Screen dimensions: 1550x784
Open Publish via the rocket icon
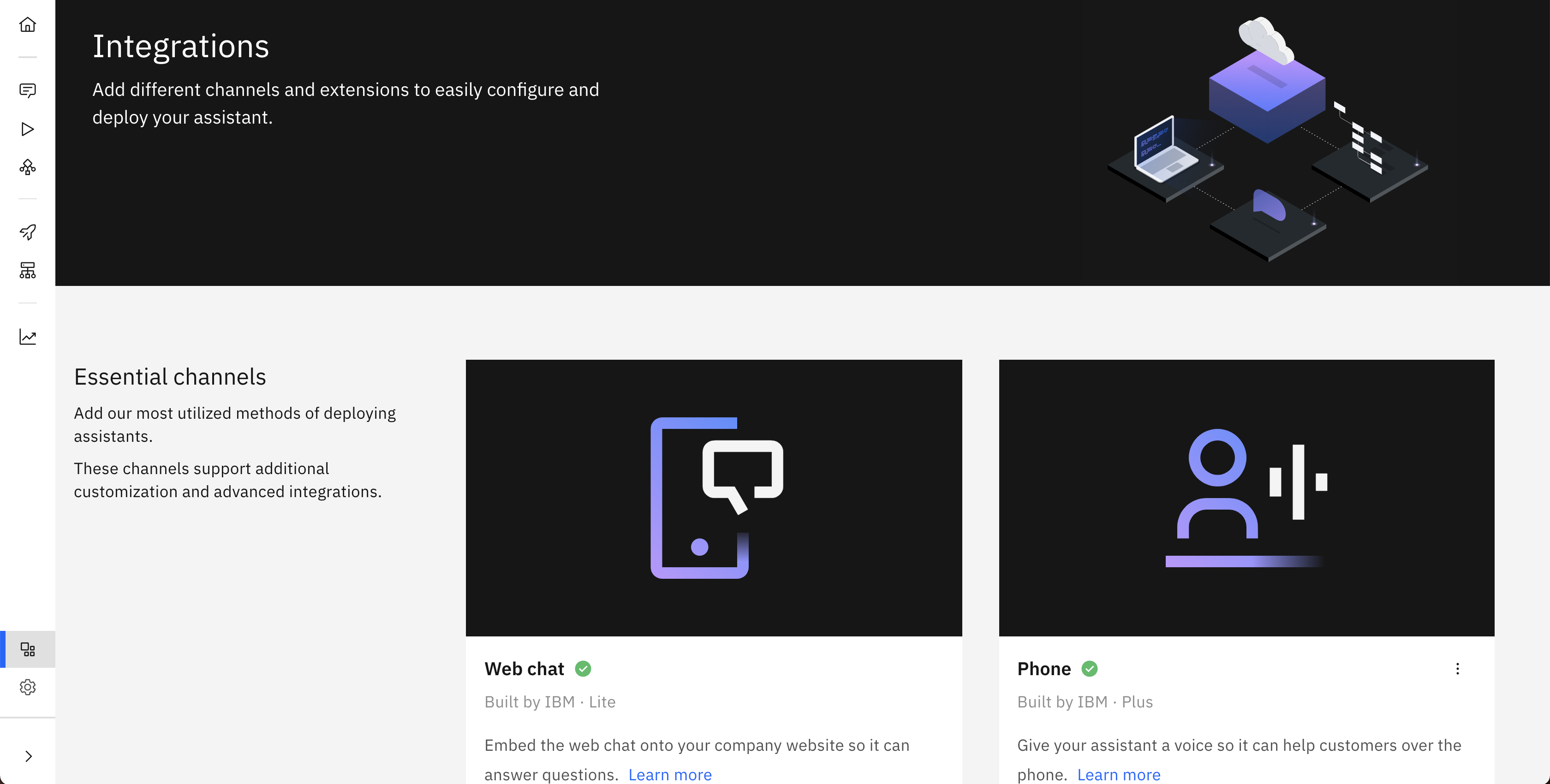pos(27,232)
